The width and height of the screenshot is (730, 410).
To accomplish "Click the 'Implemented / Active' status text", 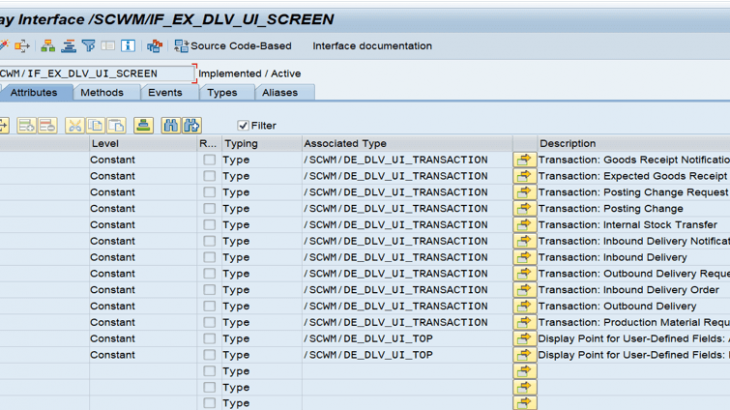I will (250, 74).
